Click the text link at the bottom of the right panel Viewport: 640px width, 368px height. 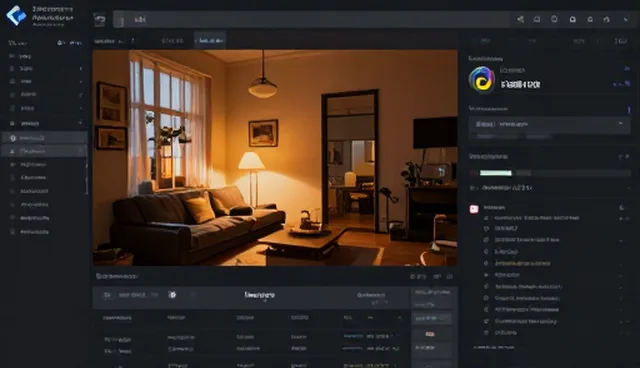493,348
